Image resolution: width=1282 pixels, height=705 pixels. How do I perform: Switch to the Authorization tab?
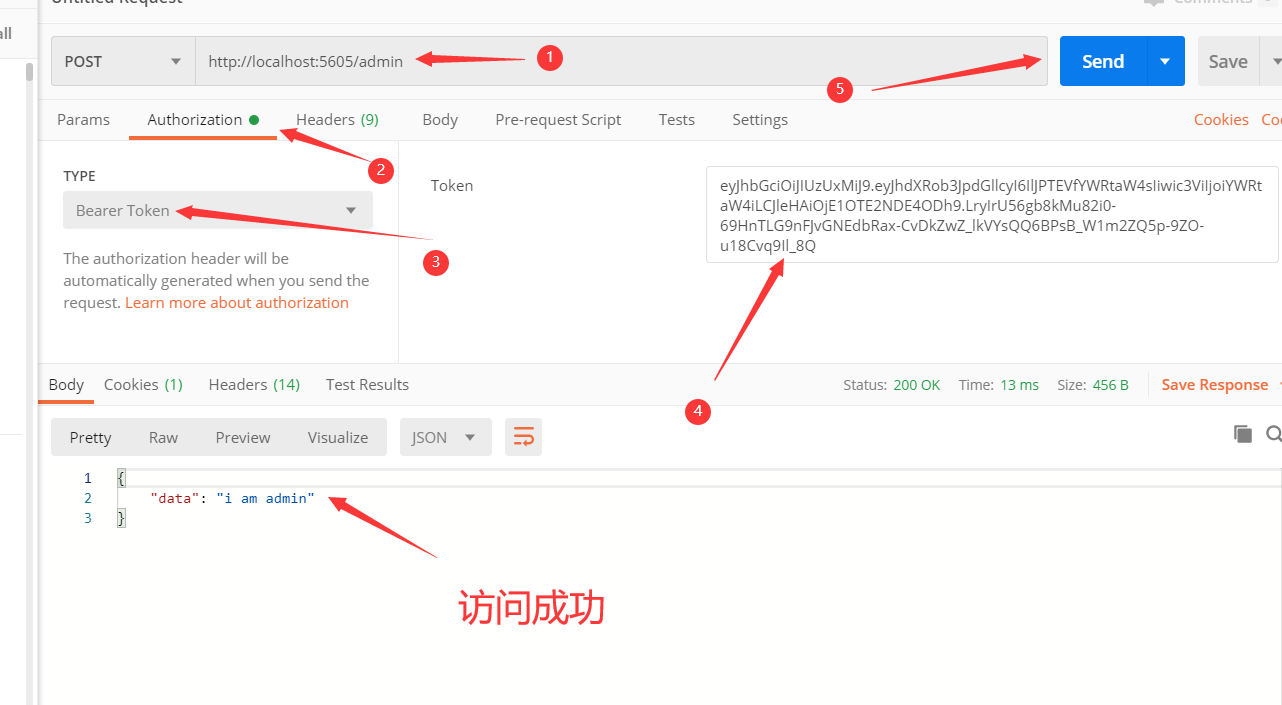click(x=203, y=119)
